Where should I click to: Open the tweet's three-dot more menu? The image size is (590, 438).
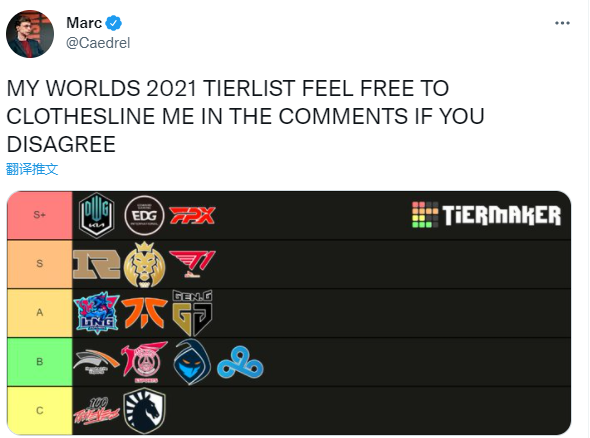562,23
